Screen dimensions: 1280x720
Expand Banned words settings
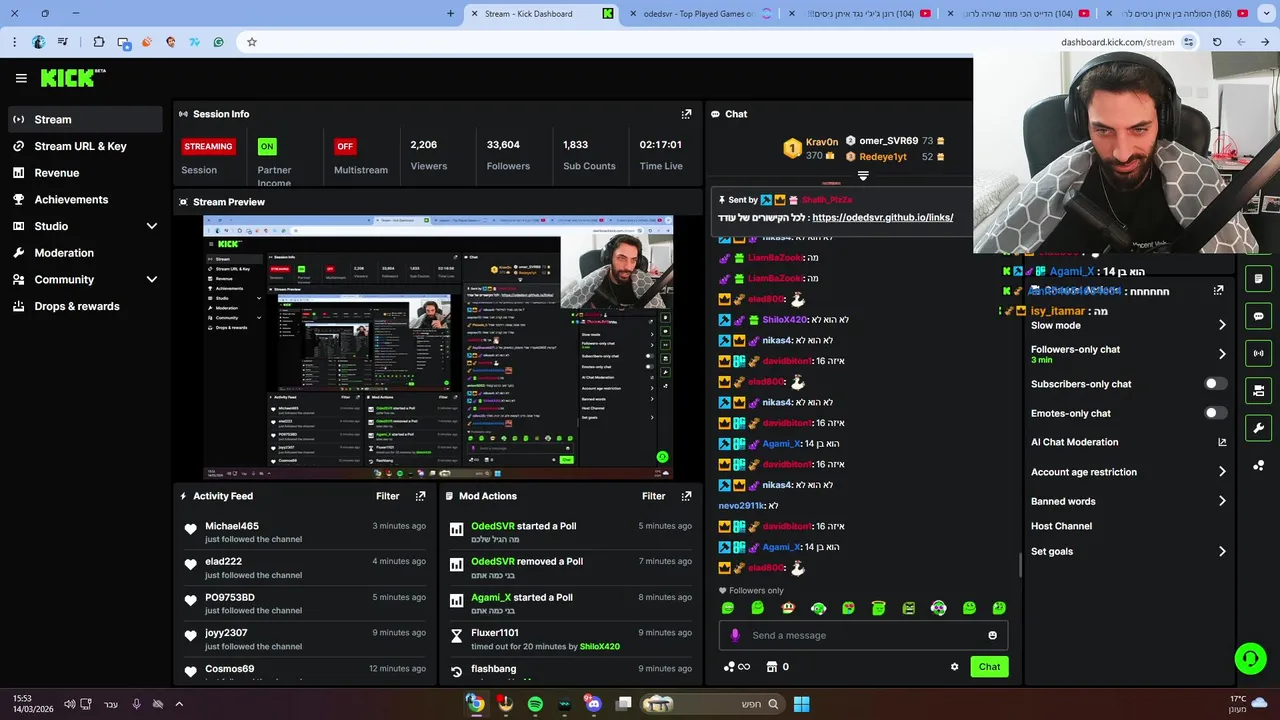(1222, 501)
